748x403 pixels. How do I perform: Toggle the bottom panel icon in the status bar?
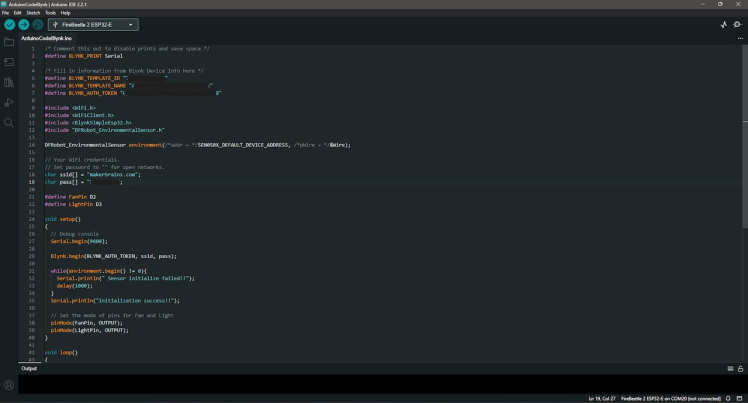click(739, 398)
